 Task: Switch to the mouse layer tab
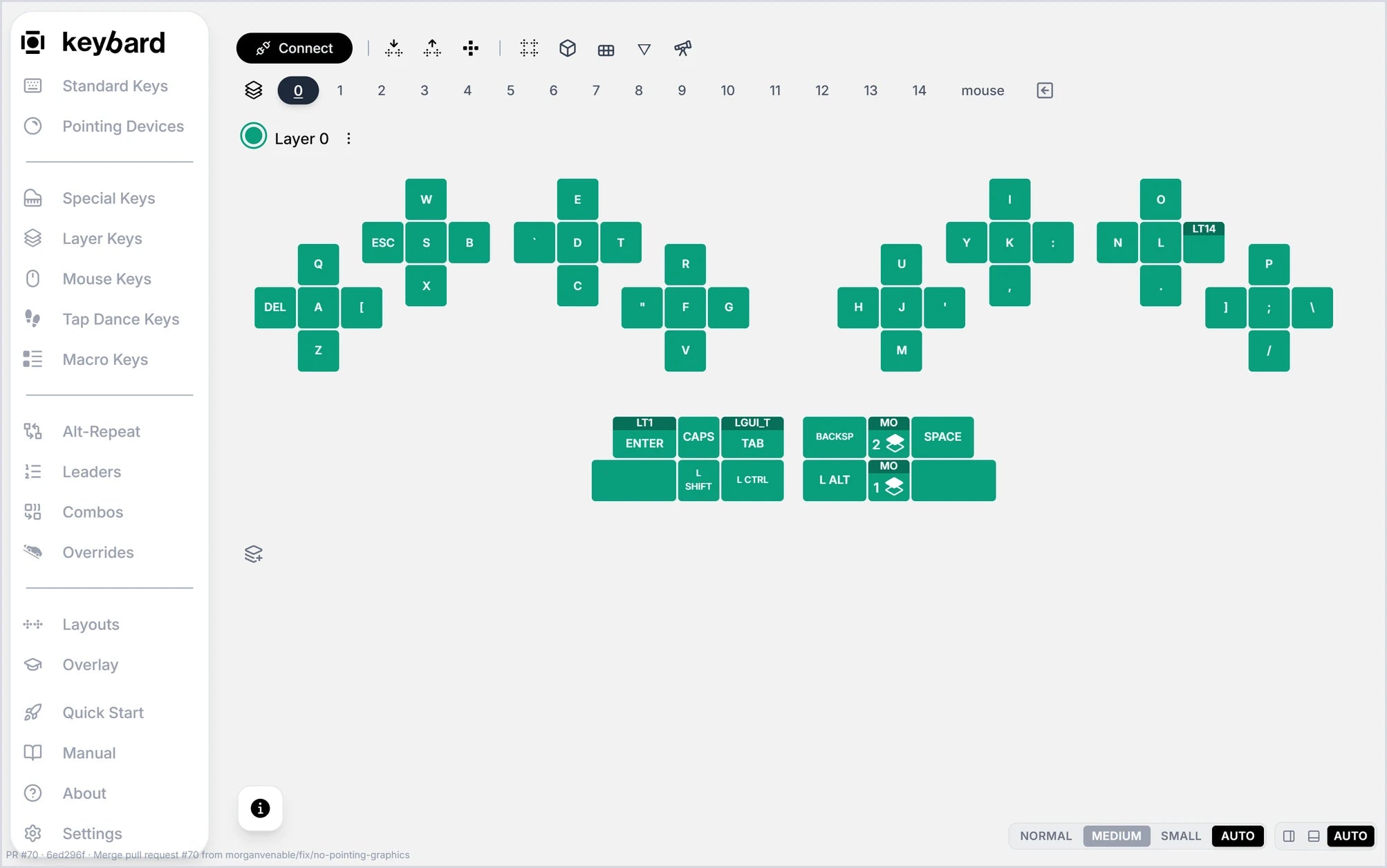983,91
